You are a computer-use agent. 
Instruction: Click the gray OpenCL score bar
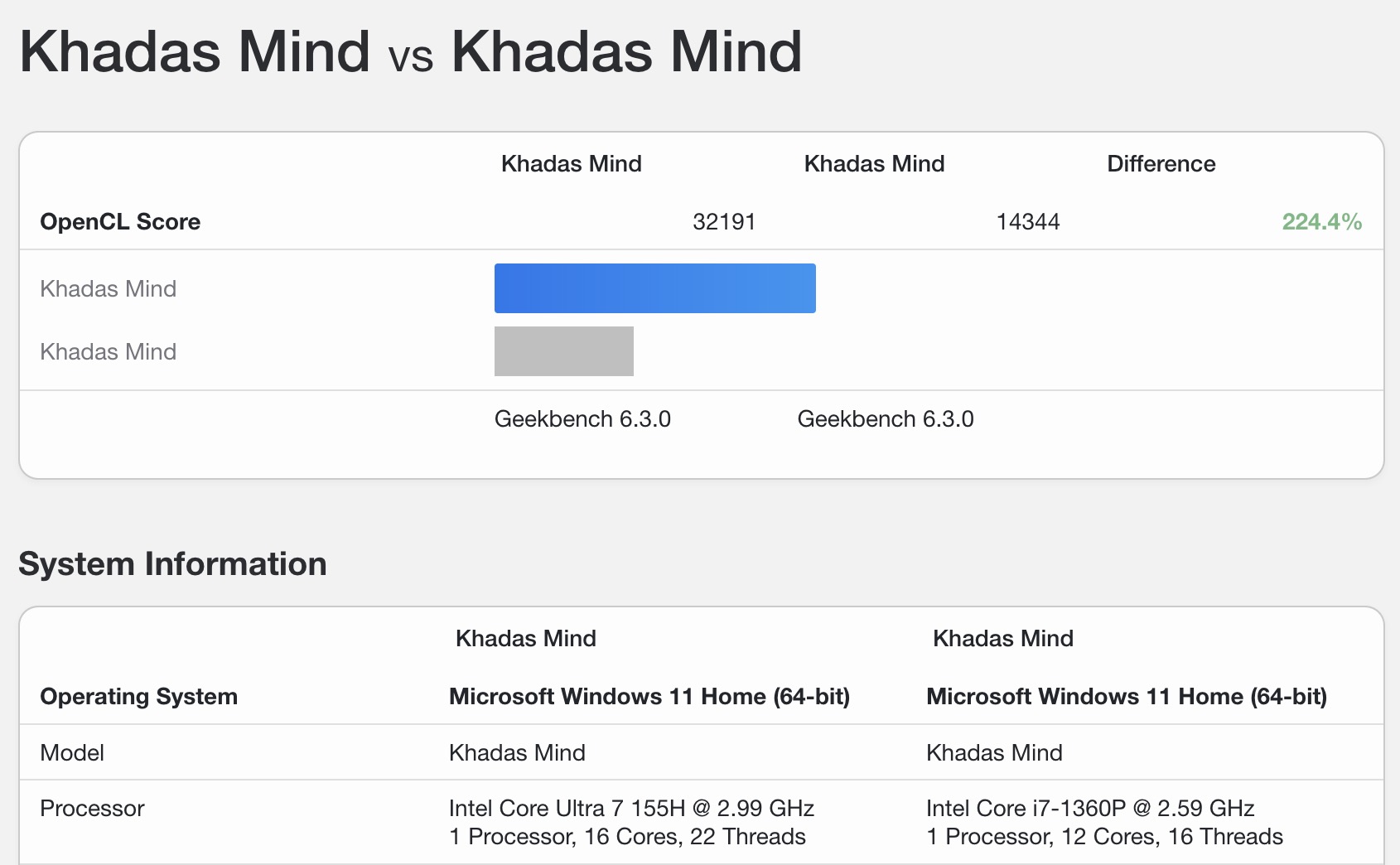click(563, 351)
